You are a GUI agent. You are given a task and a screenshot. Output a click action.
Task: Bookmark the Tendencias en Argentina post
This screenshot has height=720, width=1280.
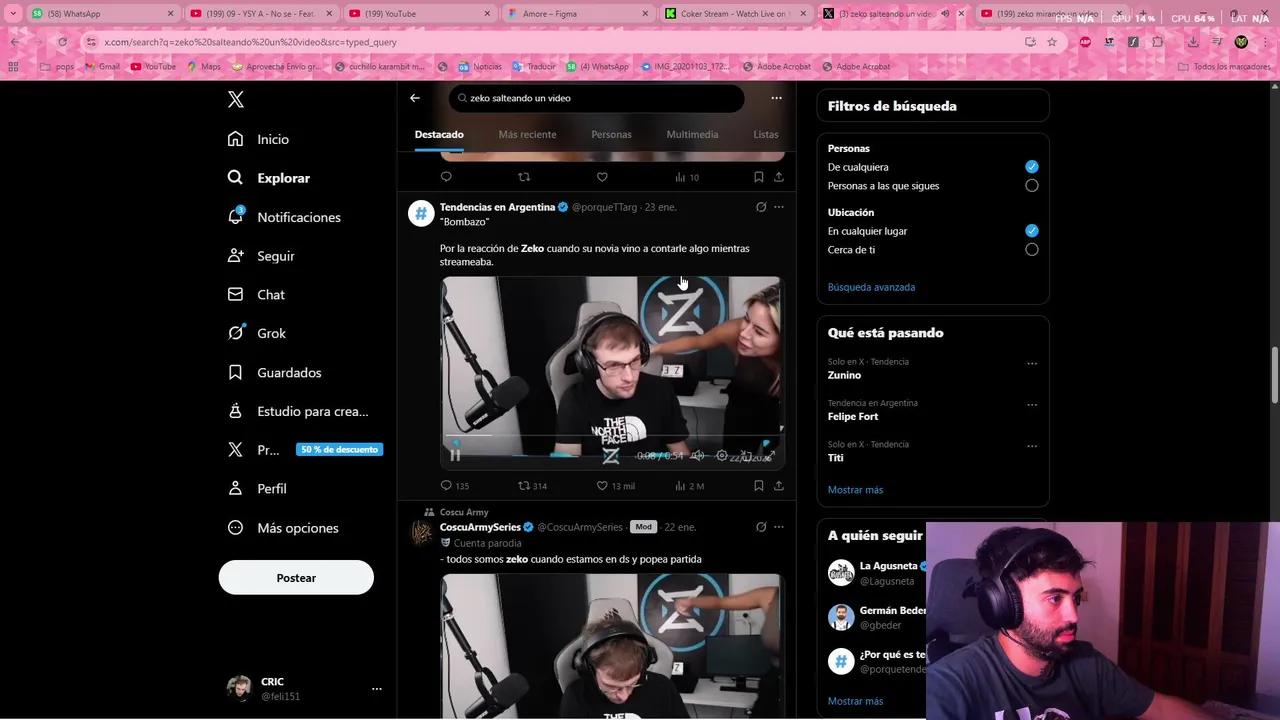(x=759, y=486)
